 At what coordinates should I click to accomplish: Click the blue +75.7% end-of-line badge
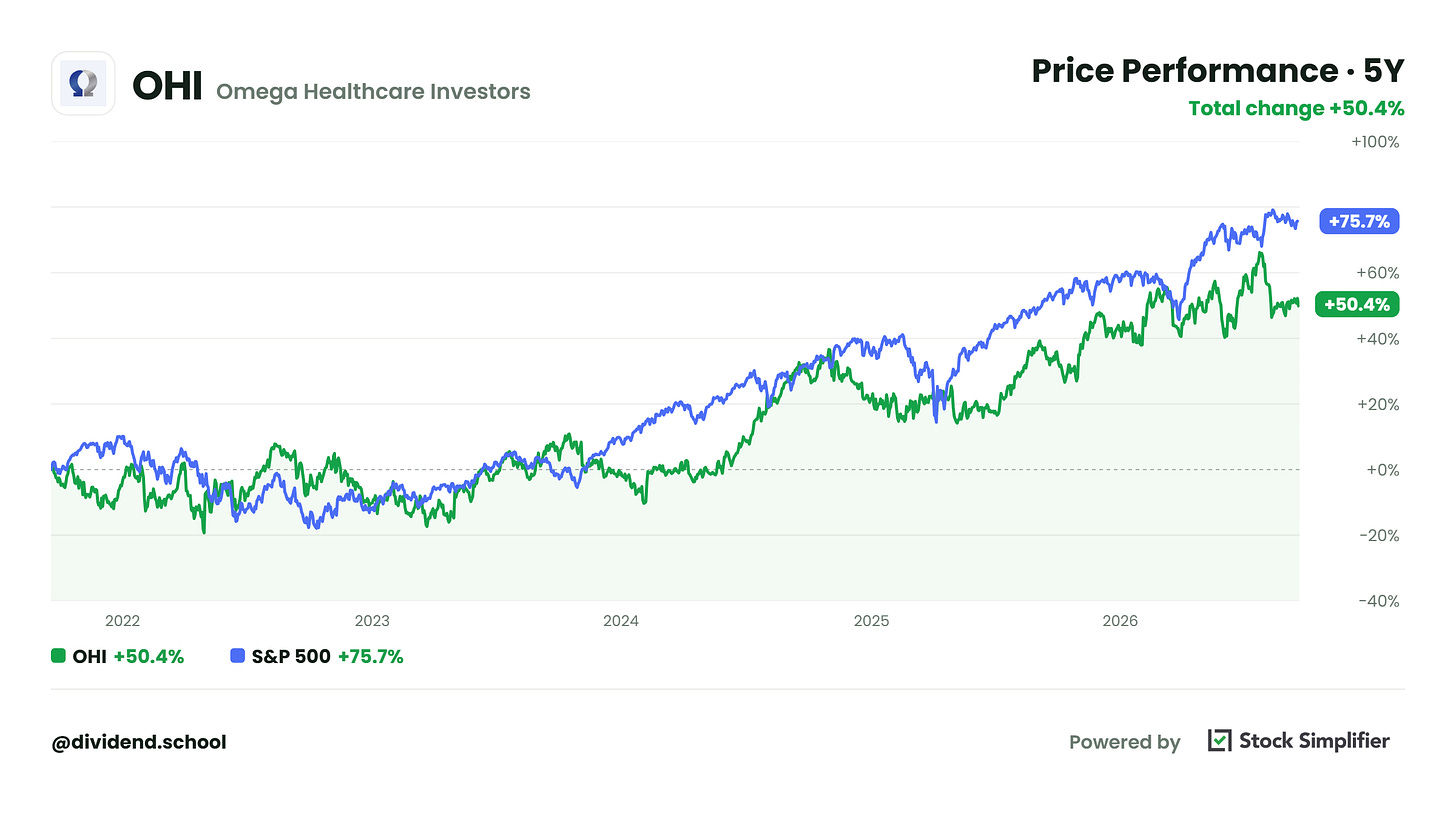pos(1359,221)
